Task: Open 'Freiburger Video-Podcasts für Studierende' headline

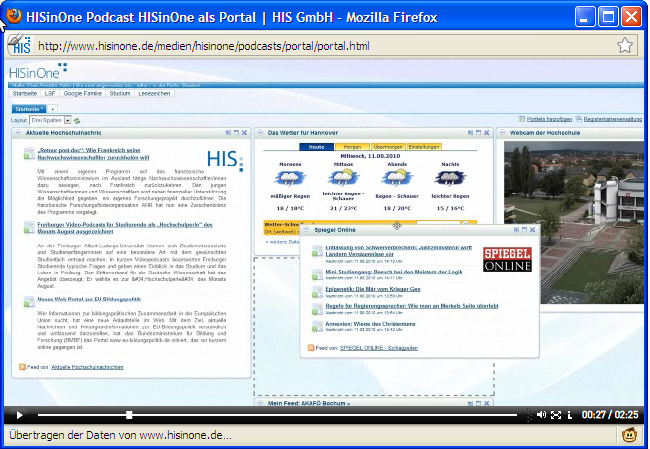Action: tap(125, 228)
